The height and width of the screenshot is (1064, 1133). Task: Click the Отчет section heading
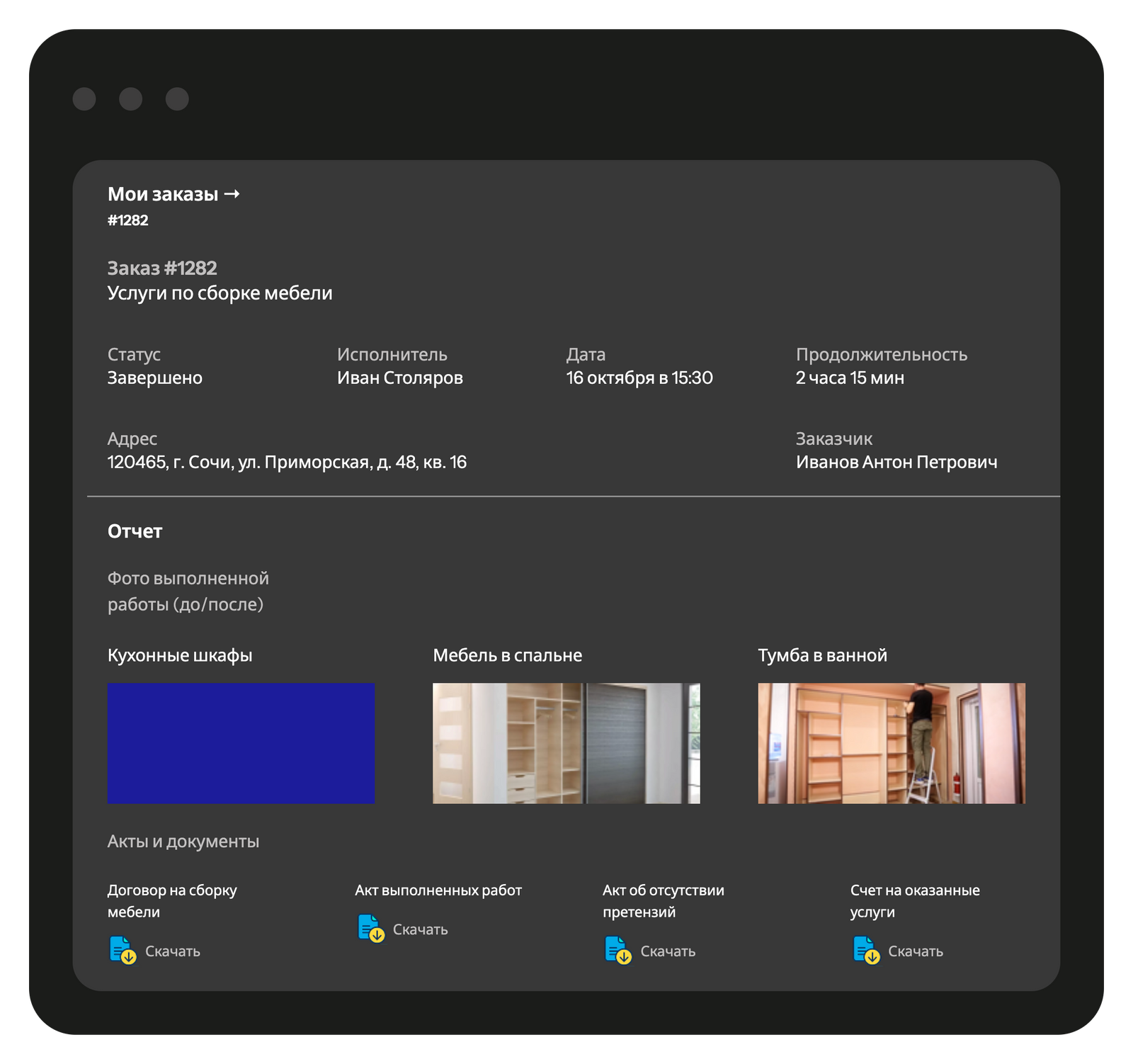click(135, 531)
